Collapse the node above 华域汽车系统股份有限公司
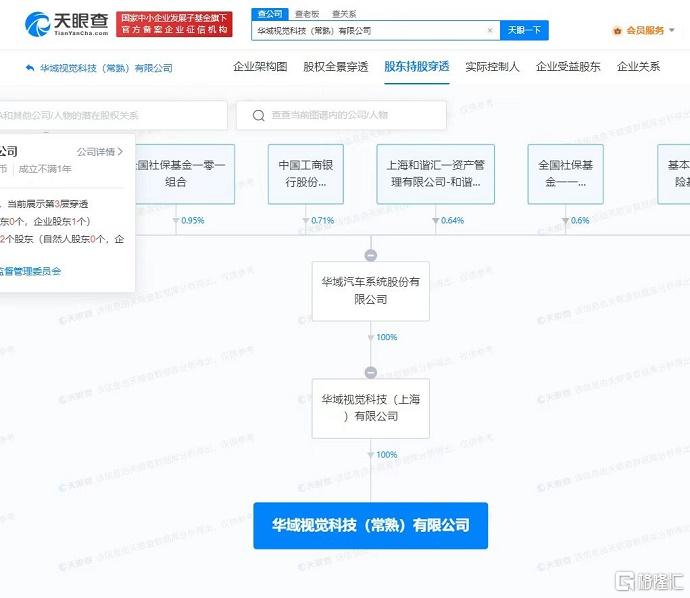 [371, 255]
